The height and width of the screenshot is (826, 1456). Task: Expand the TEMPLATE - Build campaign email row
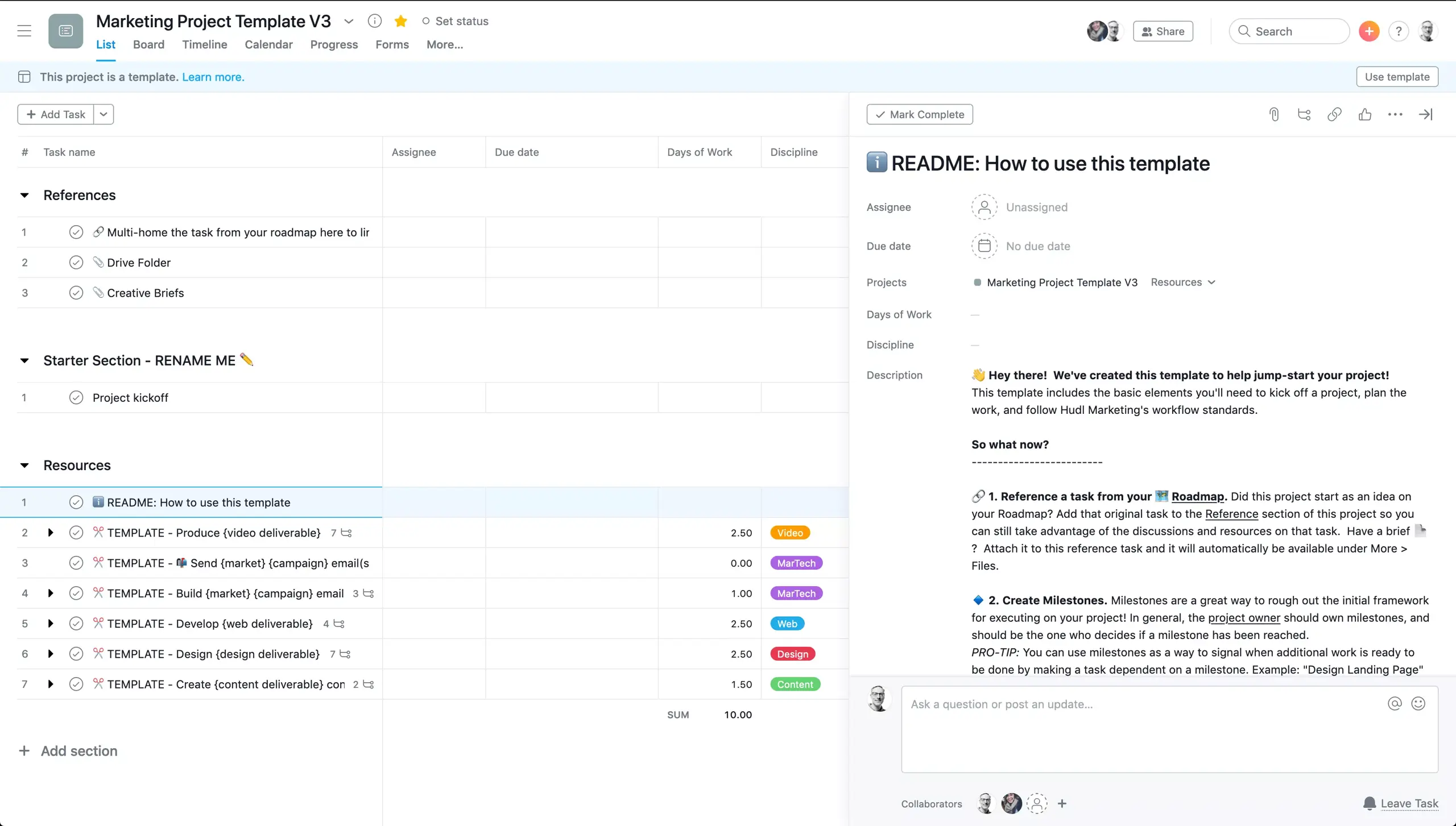point(50,593)
